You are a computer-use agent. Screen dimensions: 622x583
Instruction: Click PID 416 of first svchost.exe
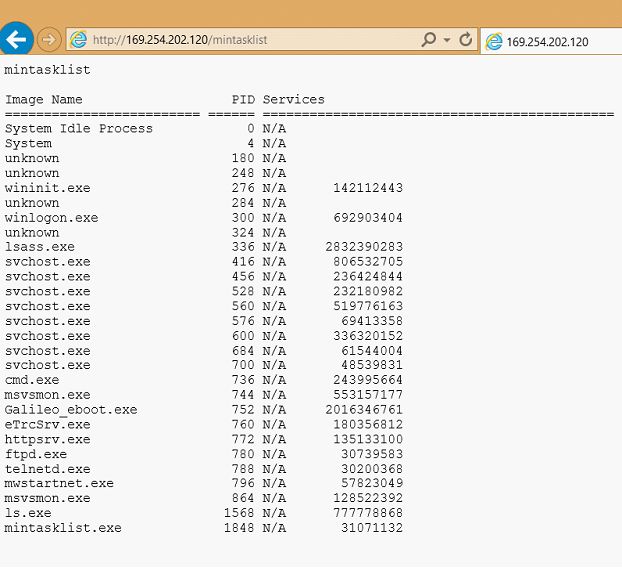click(x=243, y=262)
